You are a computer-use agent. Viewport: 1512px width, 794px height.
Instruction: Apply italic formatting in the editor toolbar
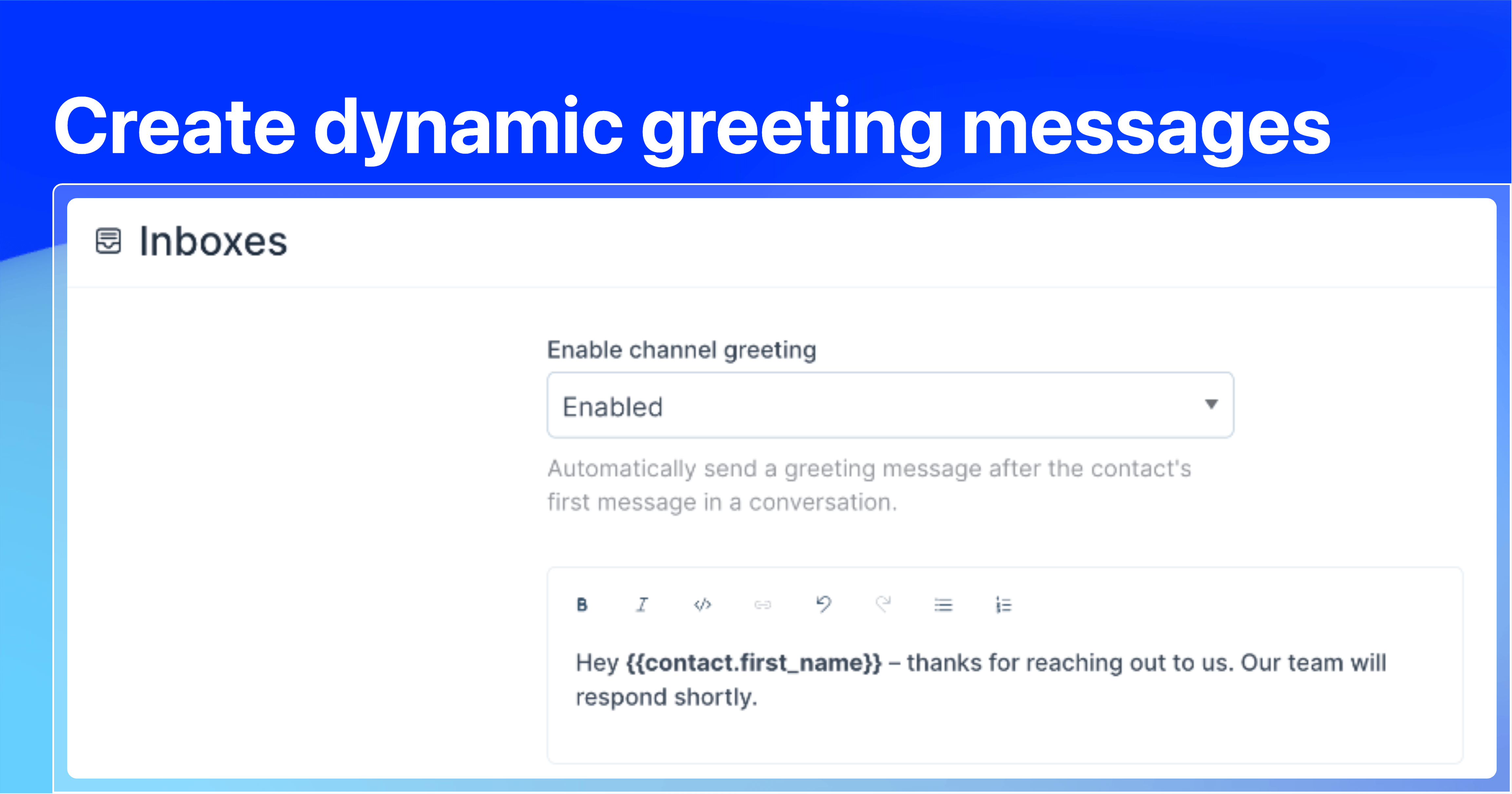click(642, 605)
